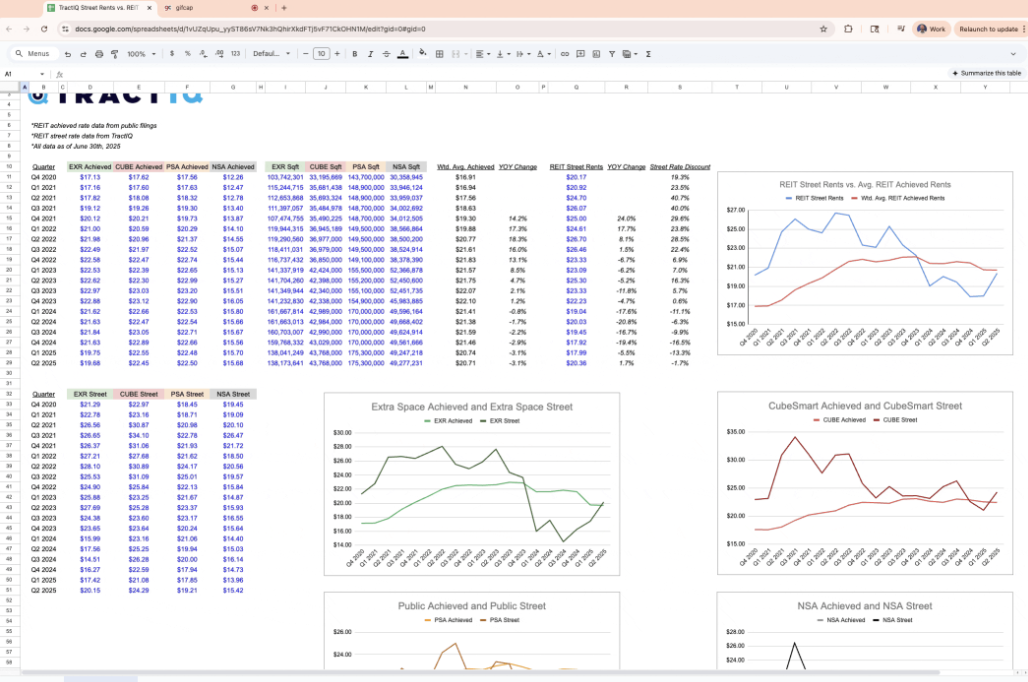Image resolution: width=1028 pixels, height=682 pixels.
Task: Expand the Name box dropdown arrow
Action: 44,74
